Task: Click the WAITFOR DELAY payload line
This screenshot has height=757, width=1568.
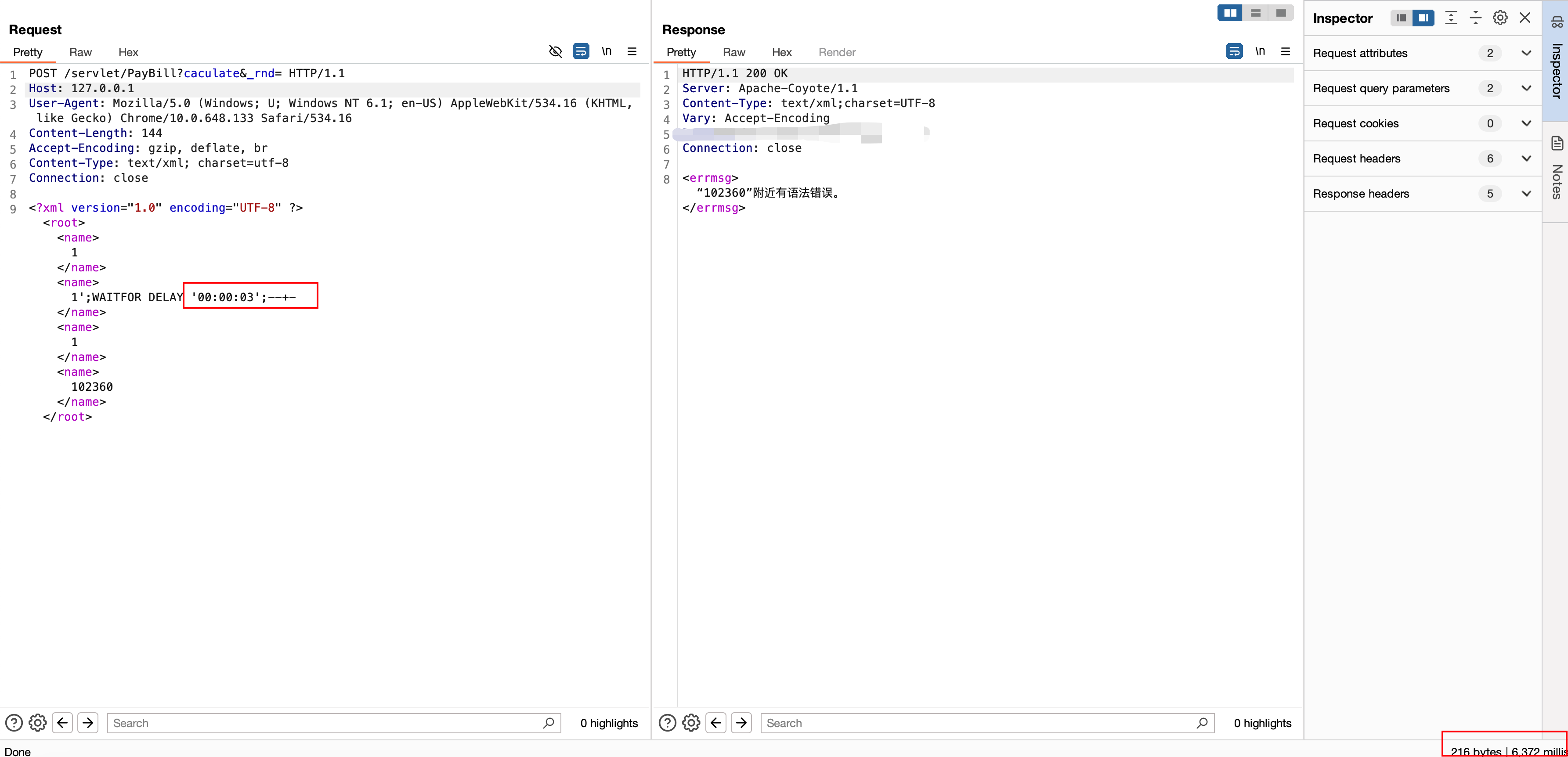Action: [183, 298]
